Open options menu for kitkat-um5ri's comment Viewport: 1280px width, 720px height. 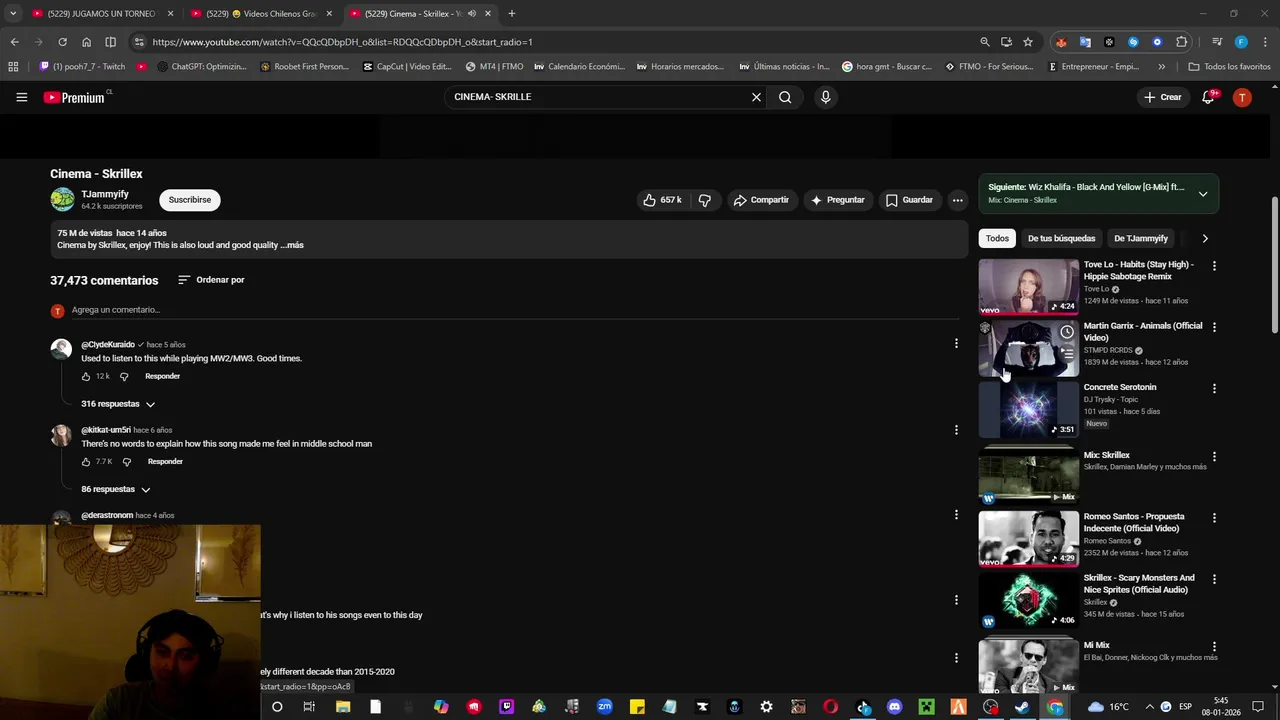point(956,429)
